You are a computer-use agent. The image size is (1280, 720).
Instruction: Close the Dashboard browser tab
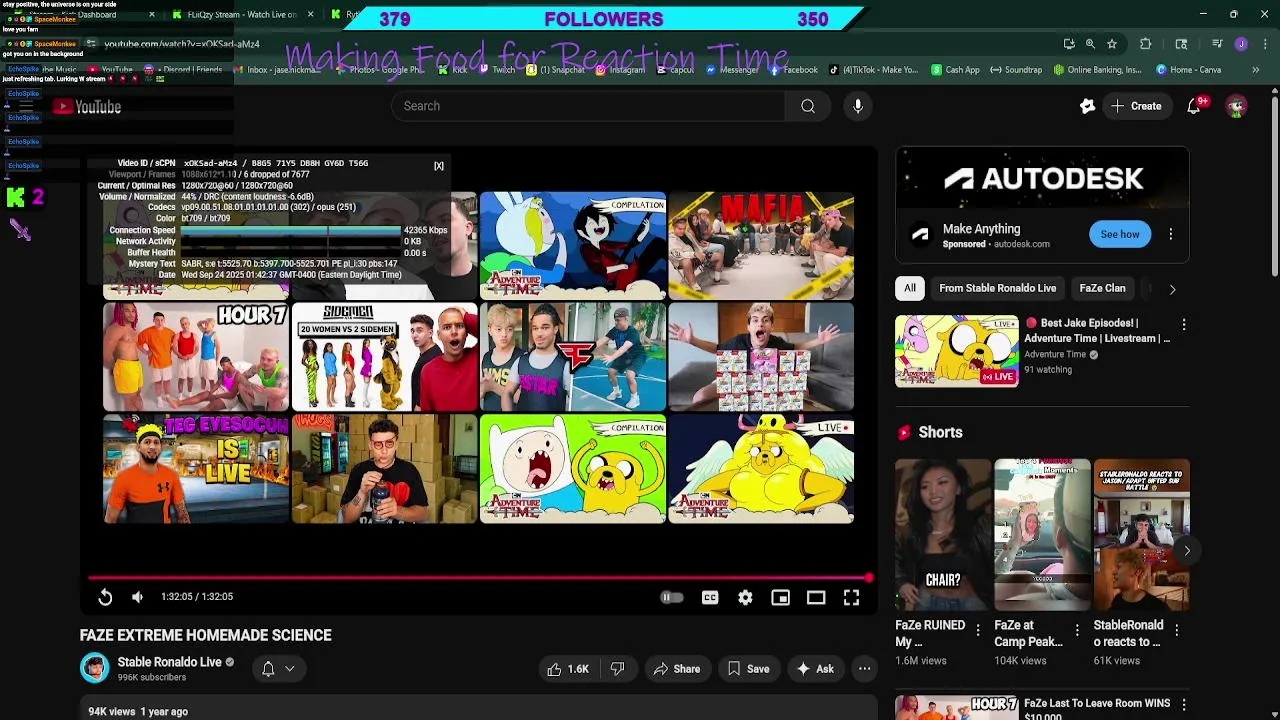(x=152, y=15)
